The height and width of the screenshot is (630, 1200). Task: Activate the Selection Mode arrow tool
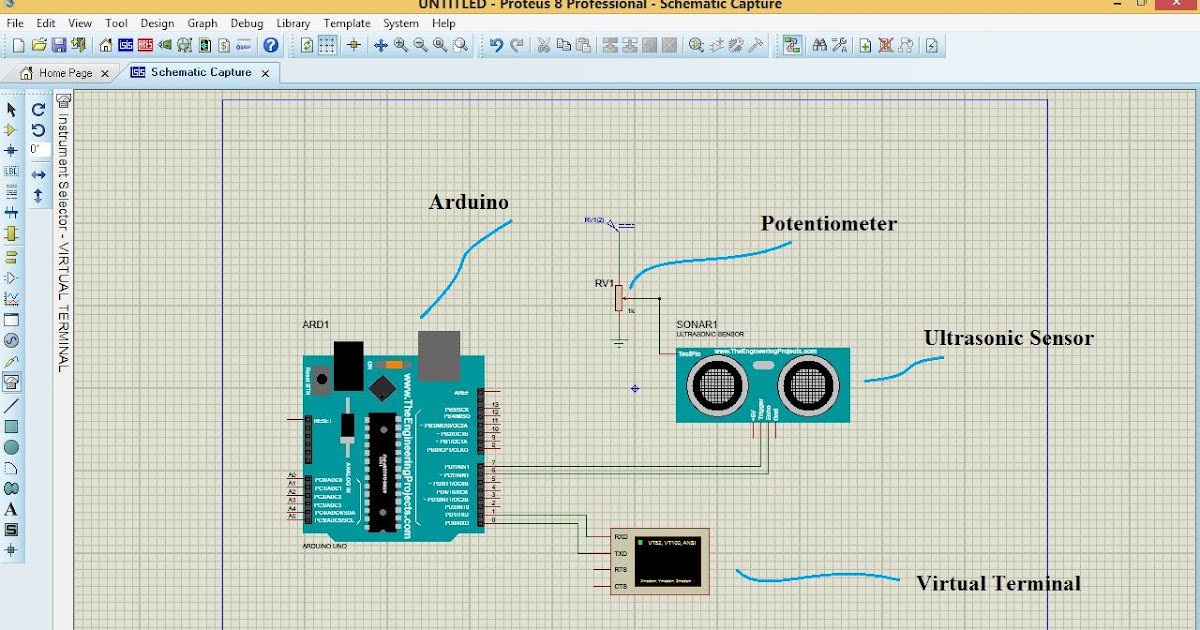click(11, 108)
